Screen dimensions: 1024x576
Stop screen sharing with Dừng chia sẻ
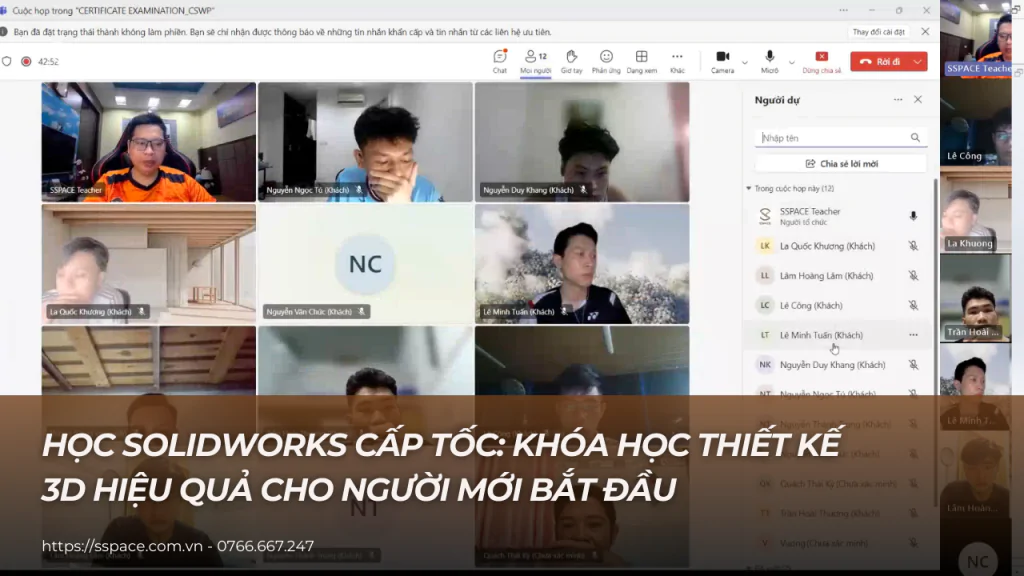(x=822, y=61)
